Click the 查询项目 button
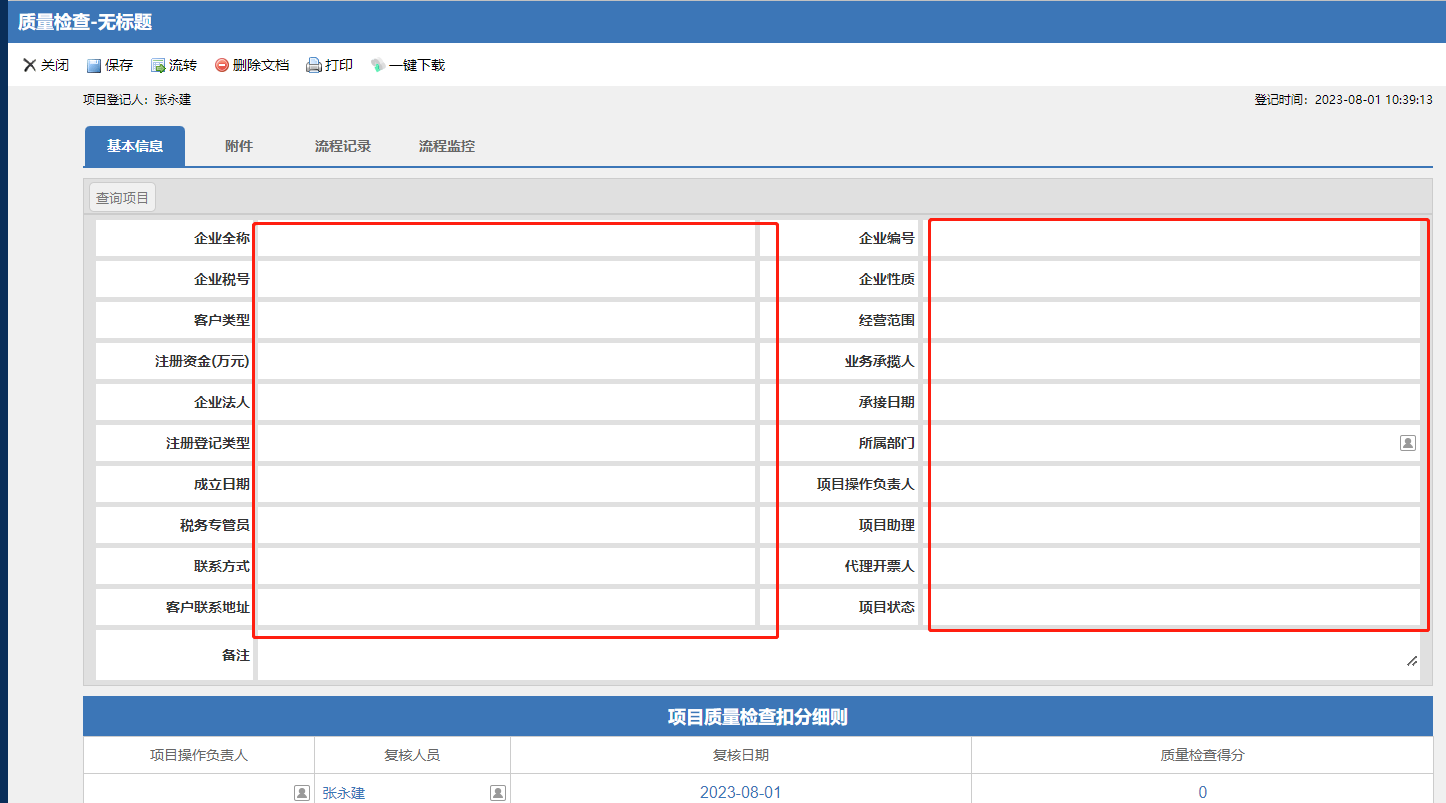The height and width of the screenshot is (803, 1446). click(x=122, y=197)
